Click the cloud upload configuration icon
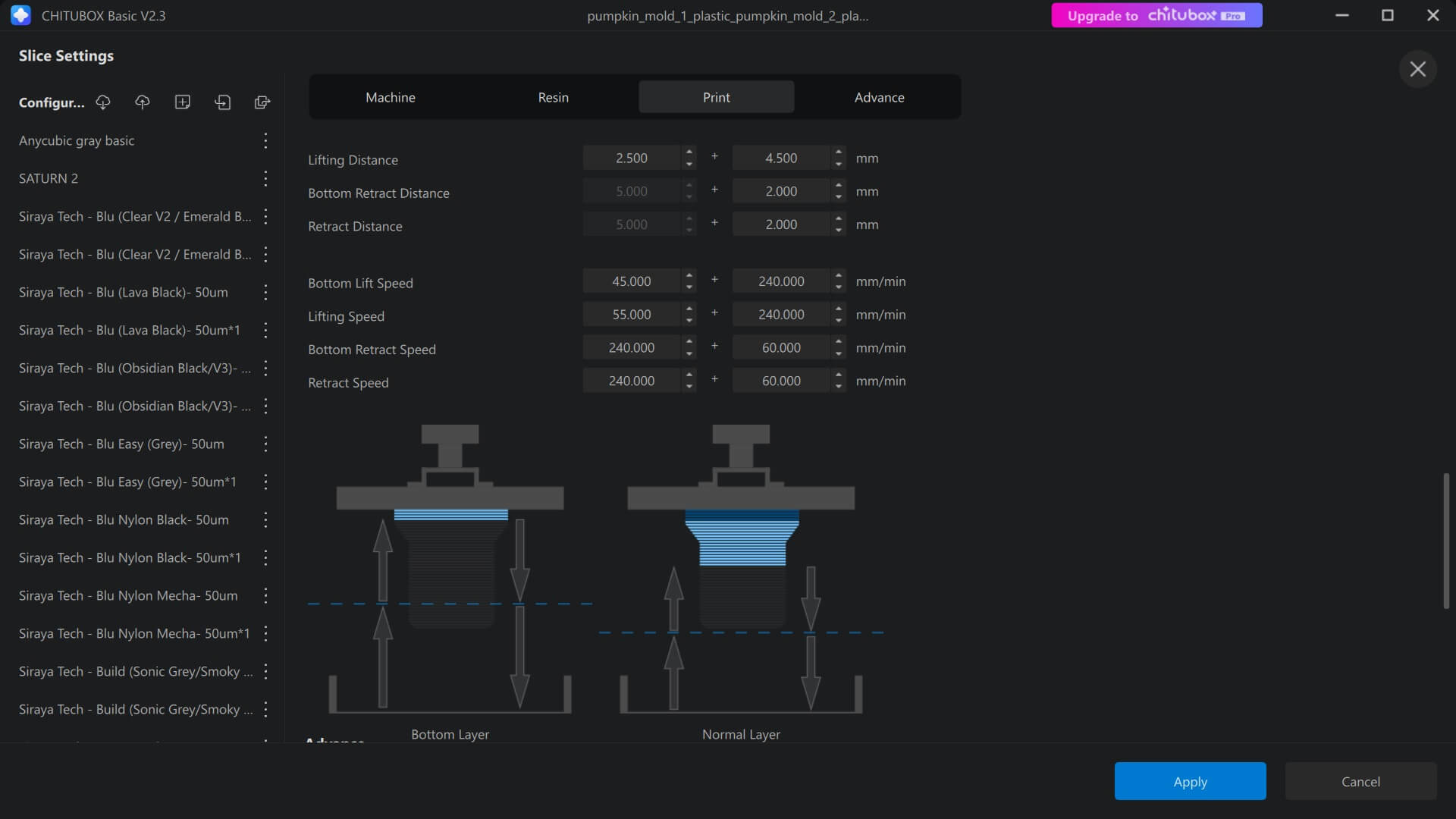This screenshot has height=819, width=1456. (x=143, y=102)
